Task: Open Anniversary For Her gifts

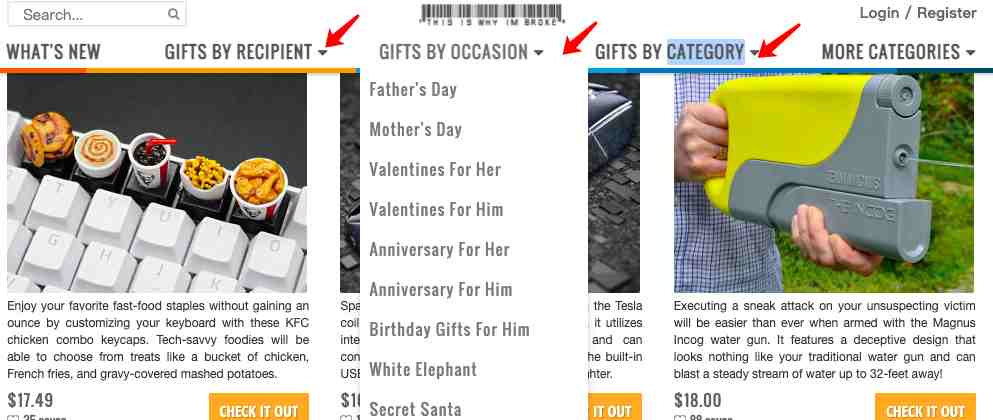Action: point(440,249)
